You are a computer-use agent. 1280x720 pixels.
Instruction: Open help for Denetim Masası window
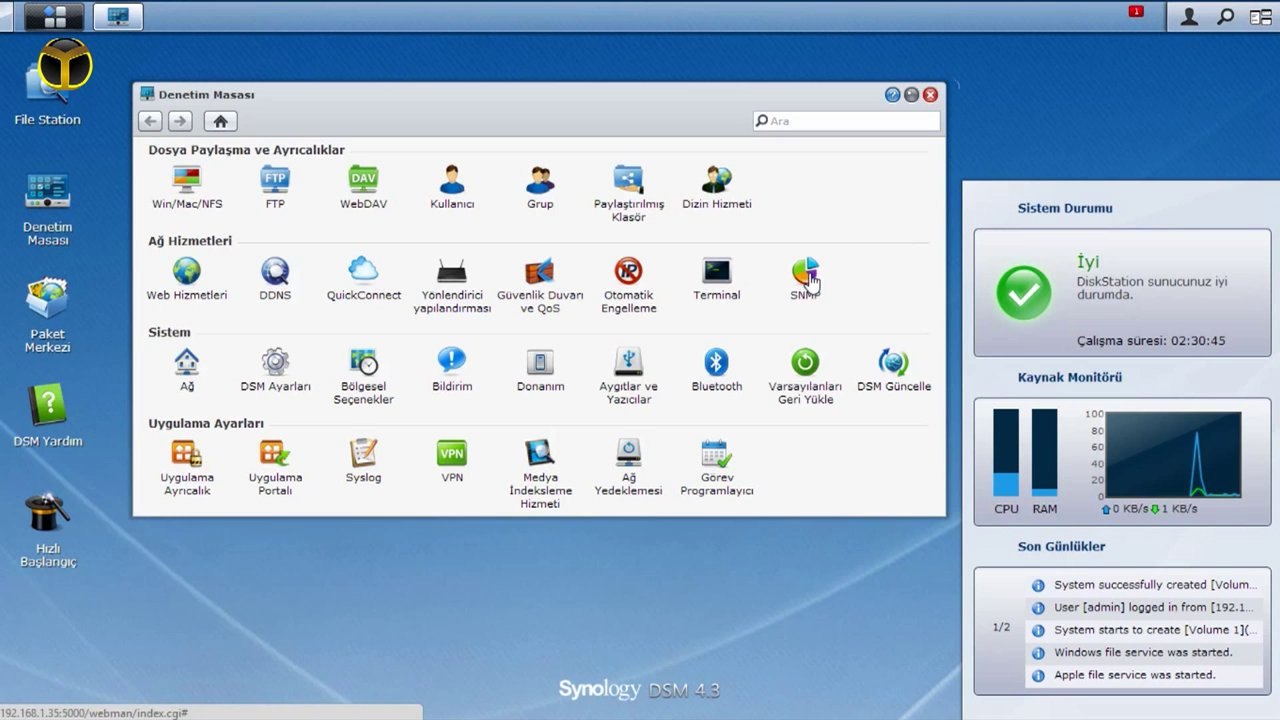click(x=892, y=95)
